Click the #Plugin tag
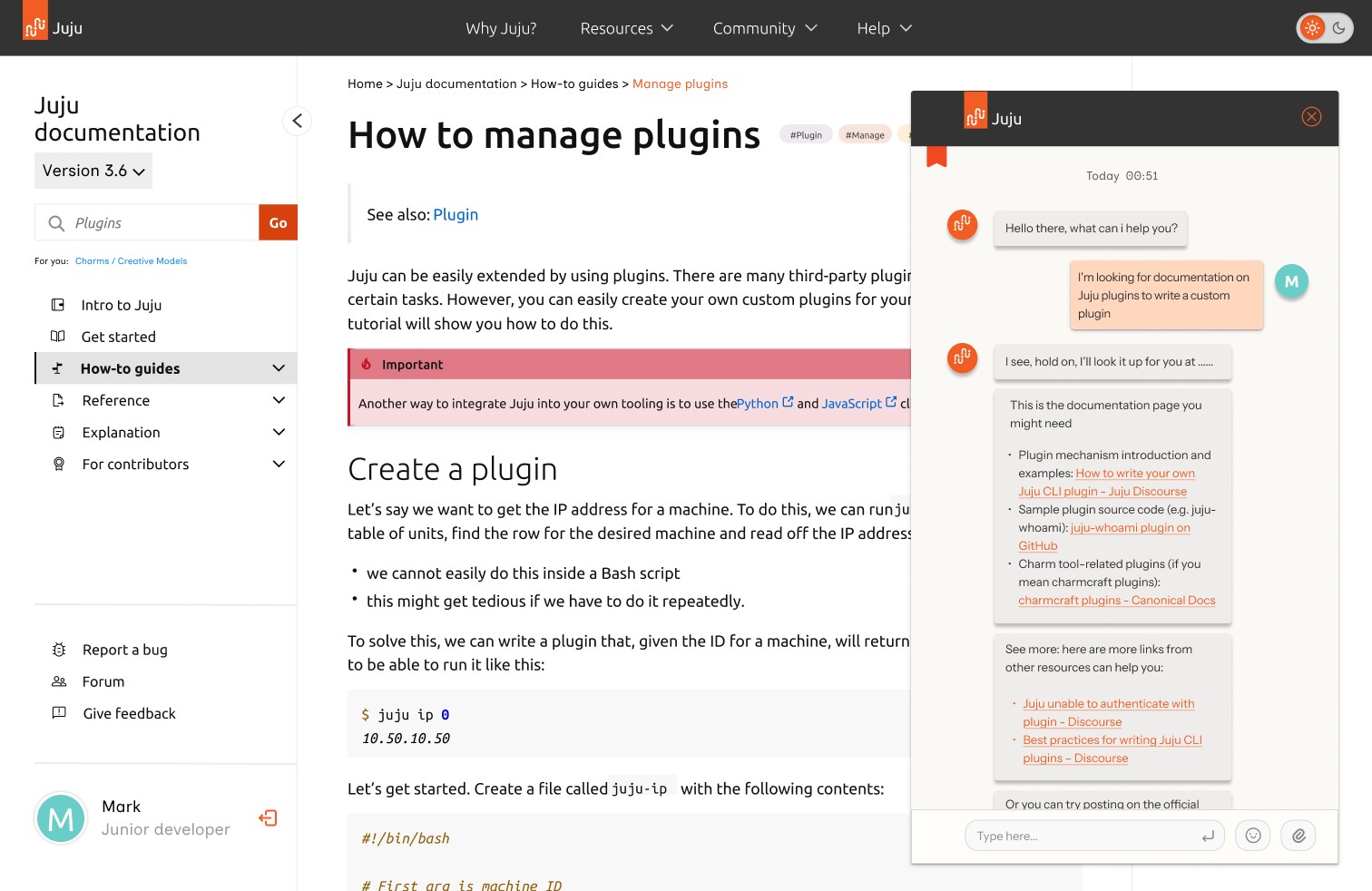Viewport: 1372px width, 891px height. click(806, 135)
